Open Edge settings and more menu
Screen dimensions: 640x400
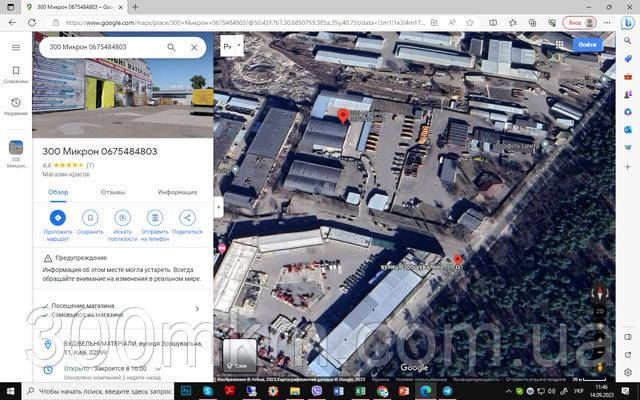pos(607,23)
